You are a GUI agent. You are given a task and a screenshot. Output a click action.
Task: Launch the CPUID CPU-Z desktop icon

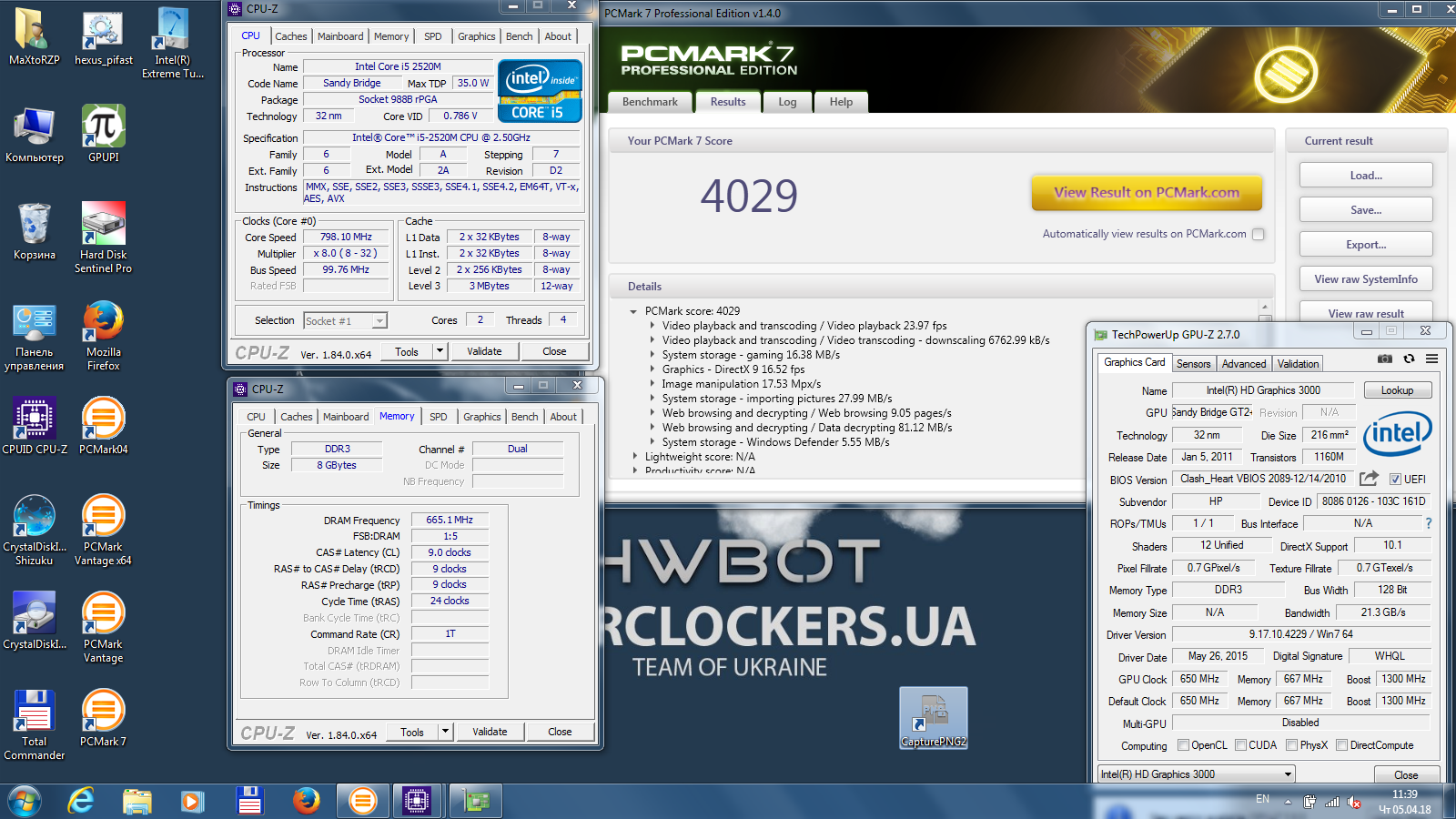click(34, 425)
